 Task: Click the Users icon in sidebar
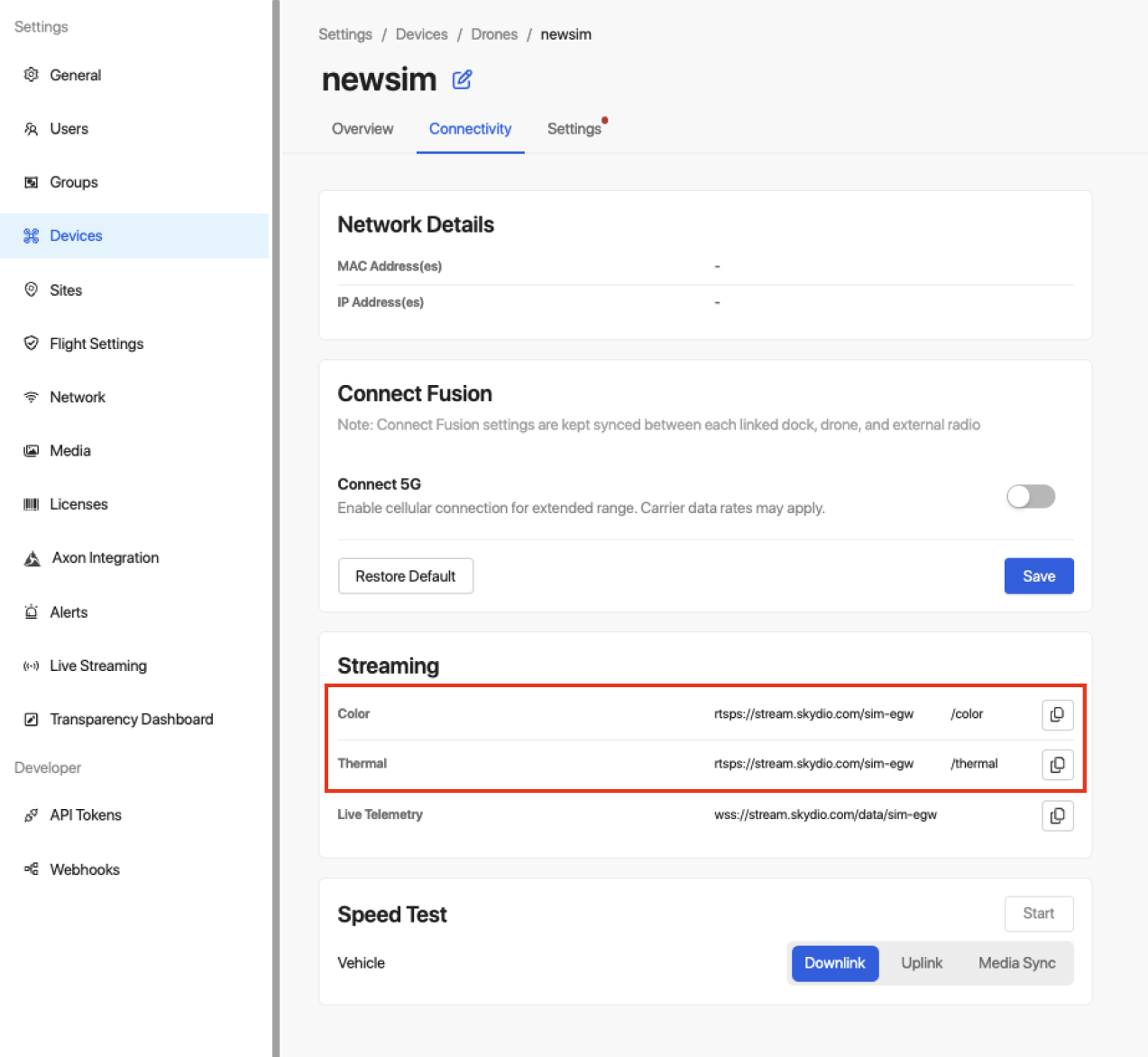click(x=32, y=129)
